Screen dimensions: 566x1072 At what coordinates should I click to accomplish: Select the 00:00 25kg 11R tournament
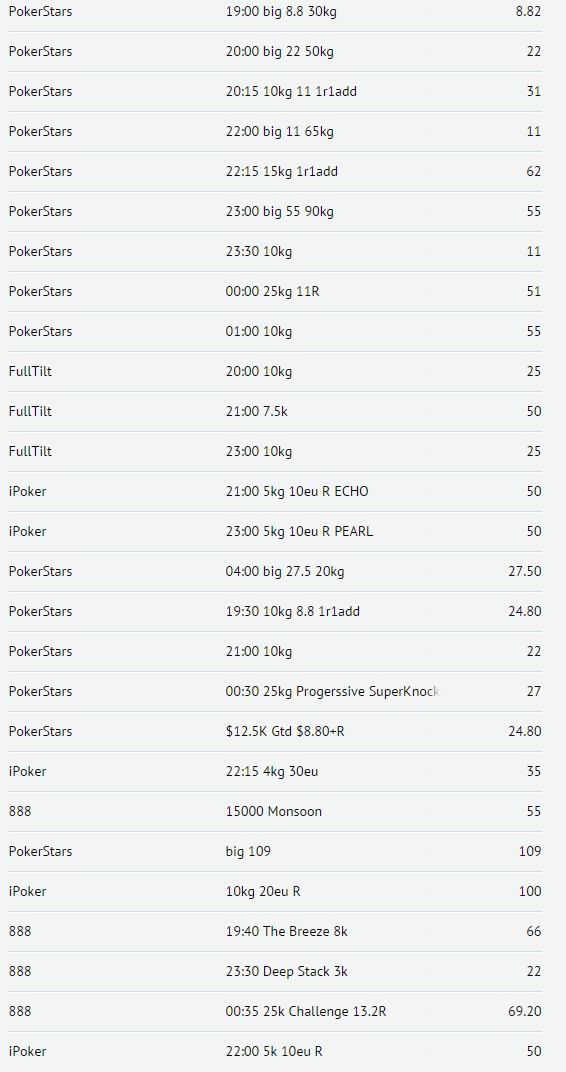point(272,291)
